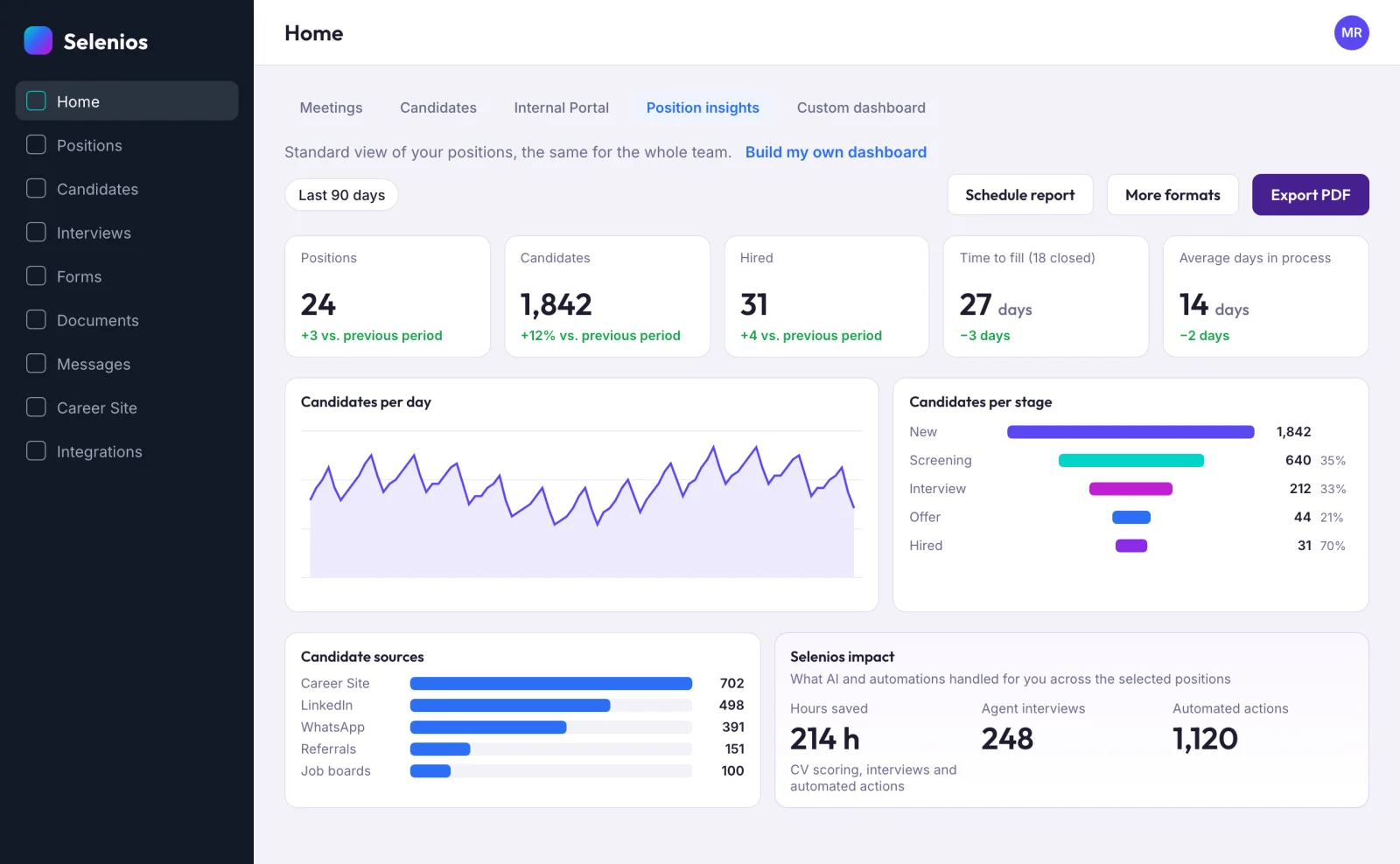The image size is (1400, 864).
Task: Click the Positions sidebar icon
Action: click(36, 144)
